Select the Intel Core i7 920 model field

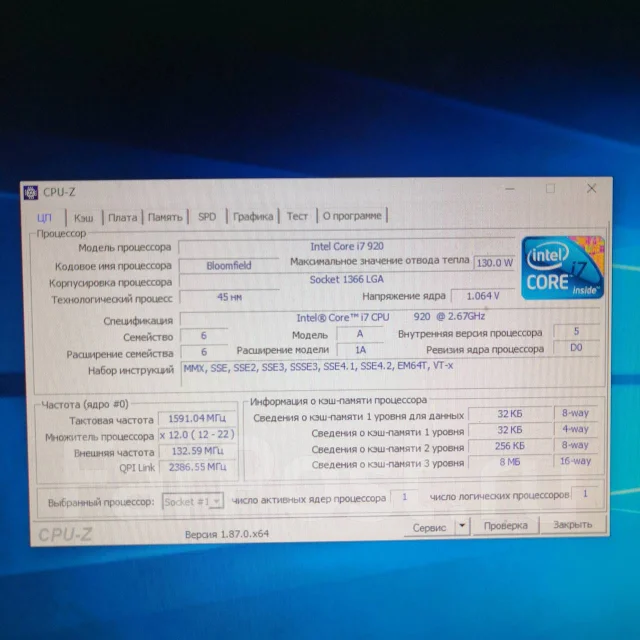coord(346,247)
